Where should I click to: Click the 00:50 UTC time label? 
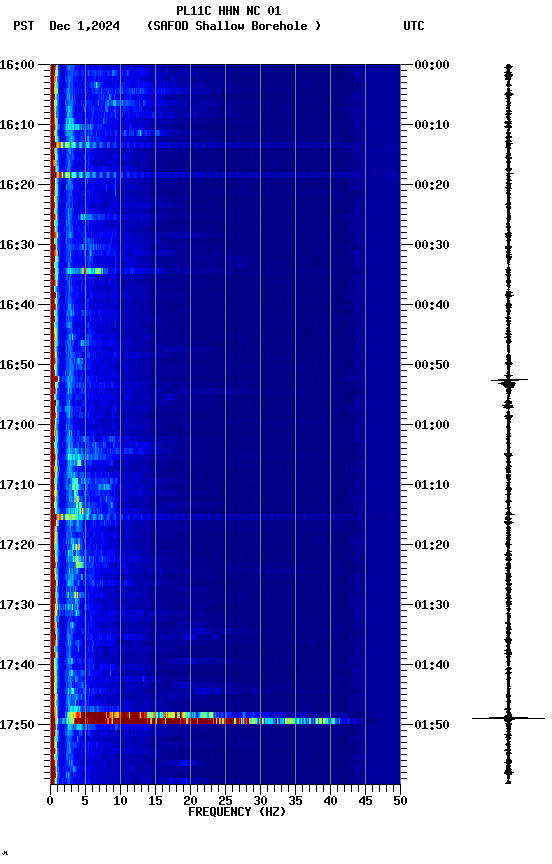pyautogui.click(x=432, y=365)
